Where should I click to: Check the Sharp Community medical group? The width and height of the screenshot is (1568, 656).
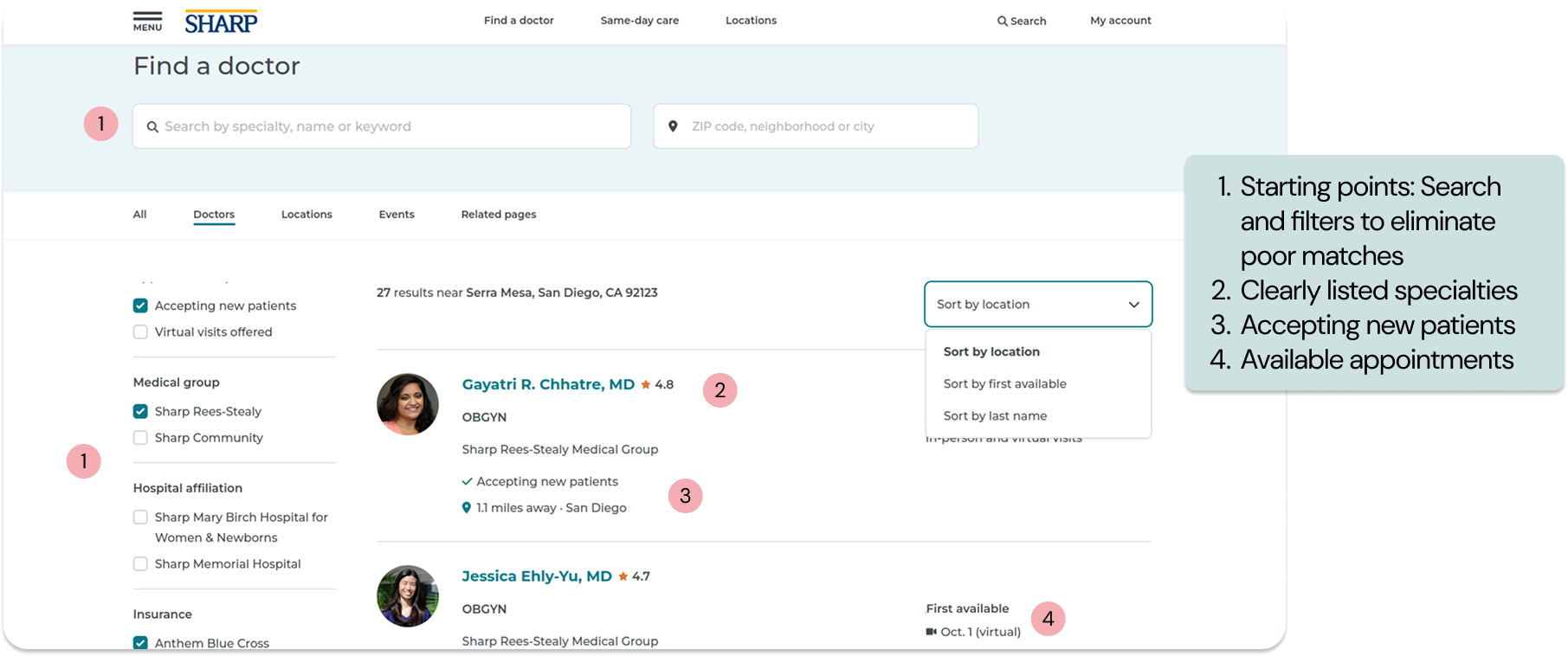point(140,438)
